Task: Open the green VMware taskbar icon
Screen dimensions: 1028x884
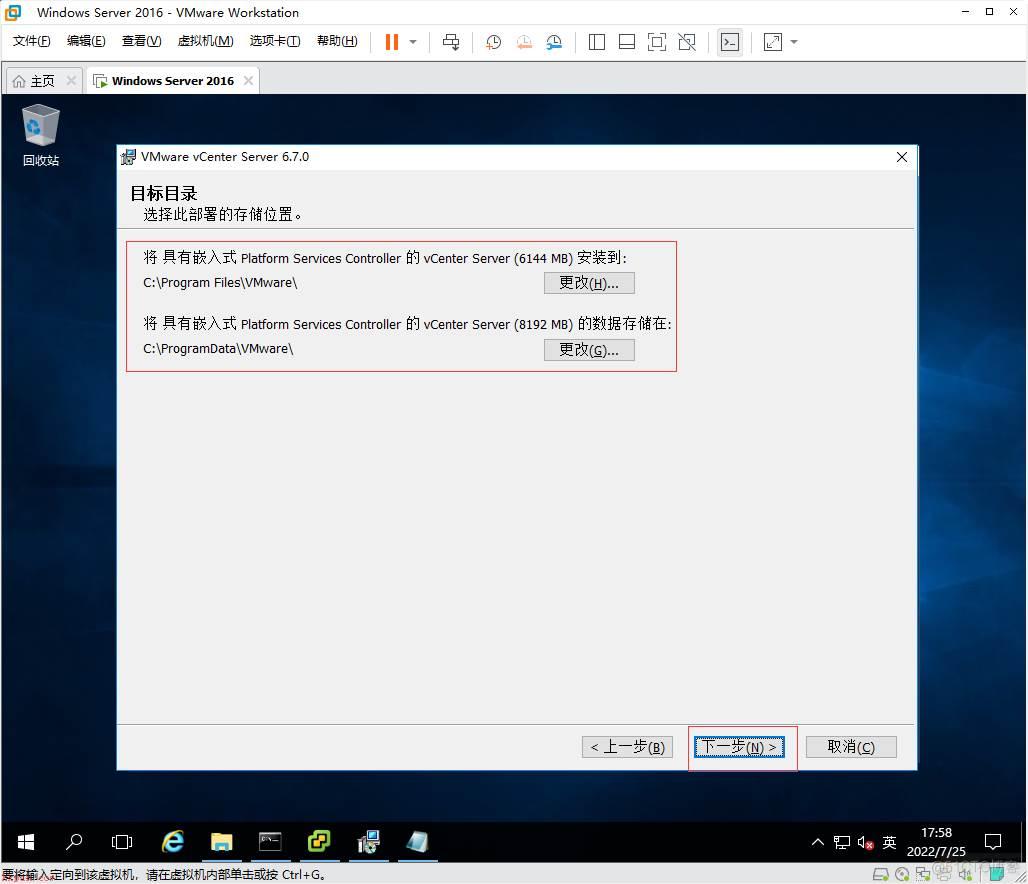Action: point(319,841)
